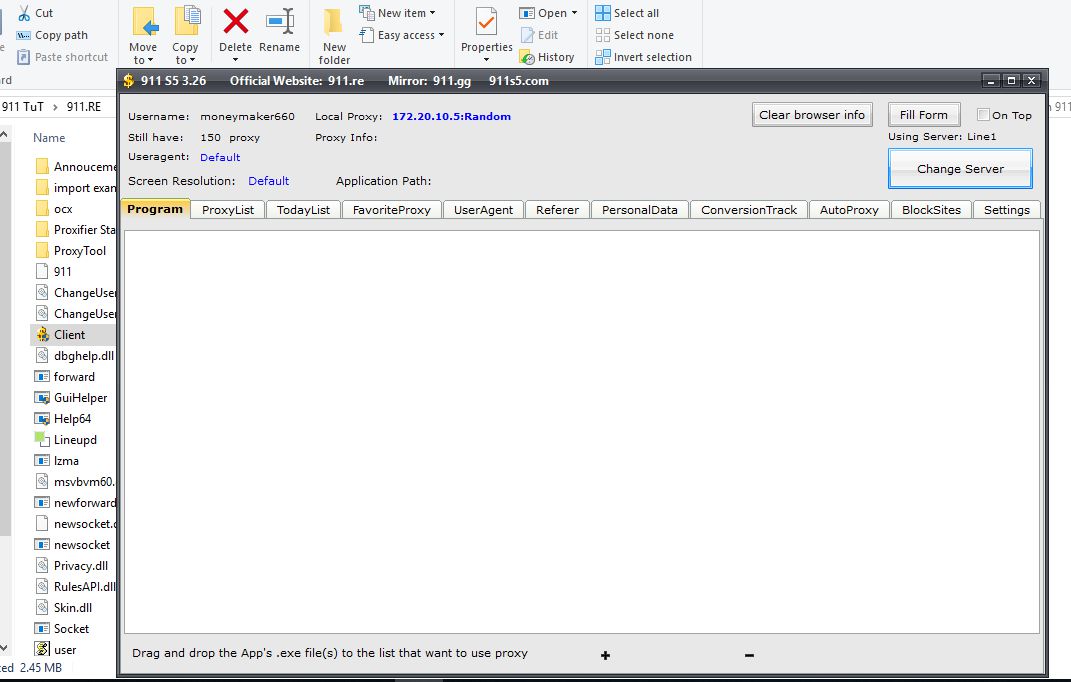
Task: Click the Name column header in Explorer
Action: [49, 137]
